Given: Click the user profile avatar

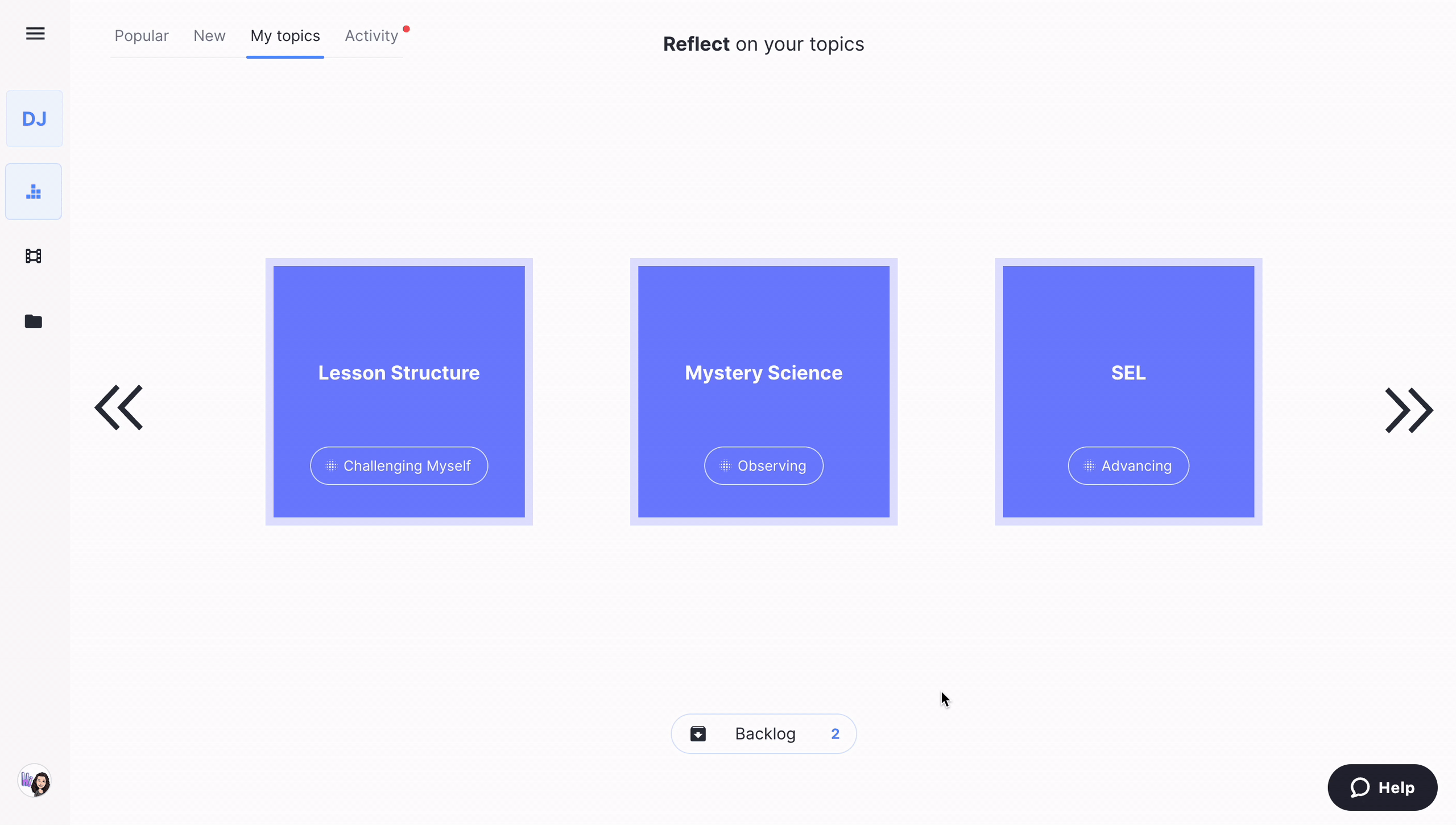Looking at the screenshot, I should point(35,782).
